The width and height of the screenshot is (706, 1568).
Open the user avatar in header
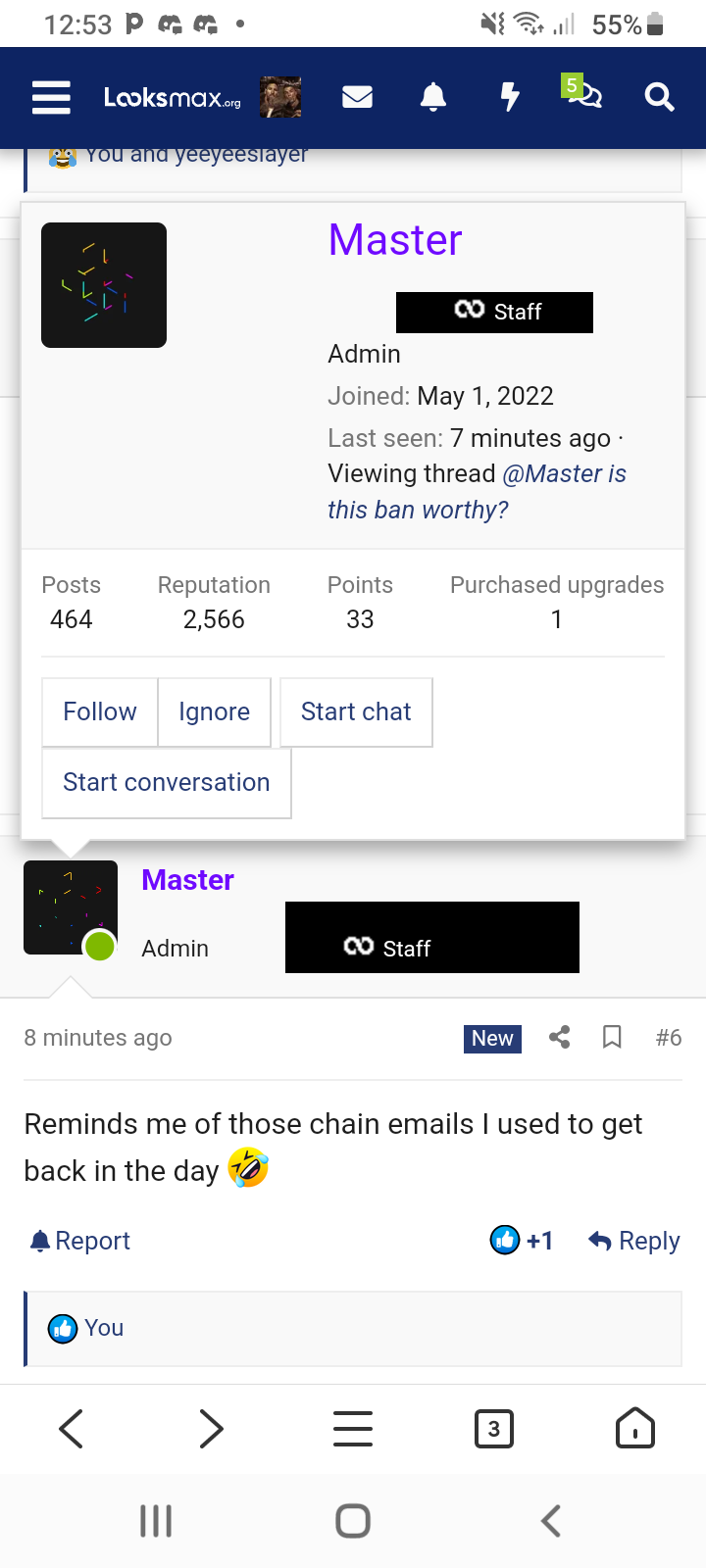[x=280, y=97]
